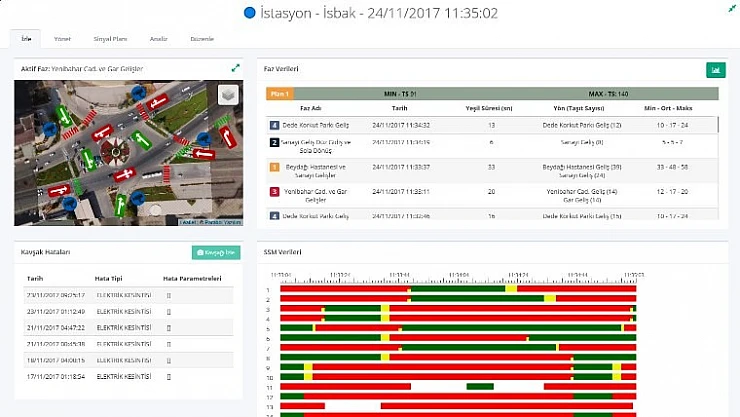
Task: Select the blue sensor marker at map top
Action: [x=138, y=93]
